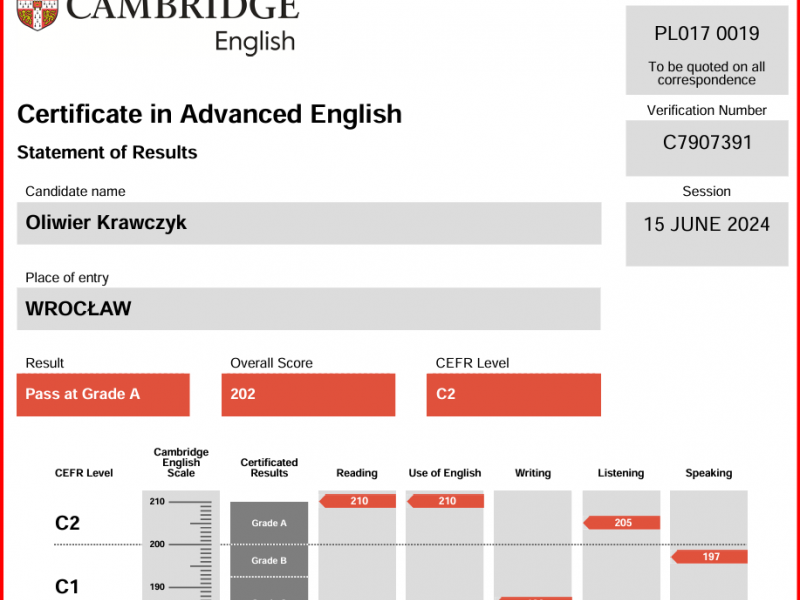The height and width of the screenshot is (600, 800).
Task: Click the Speaking score marker 197
Action: (x=710, y=557)
